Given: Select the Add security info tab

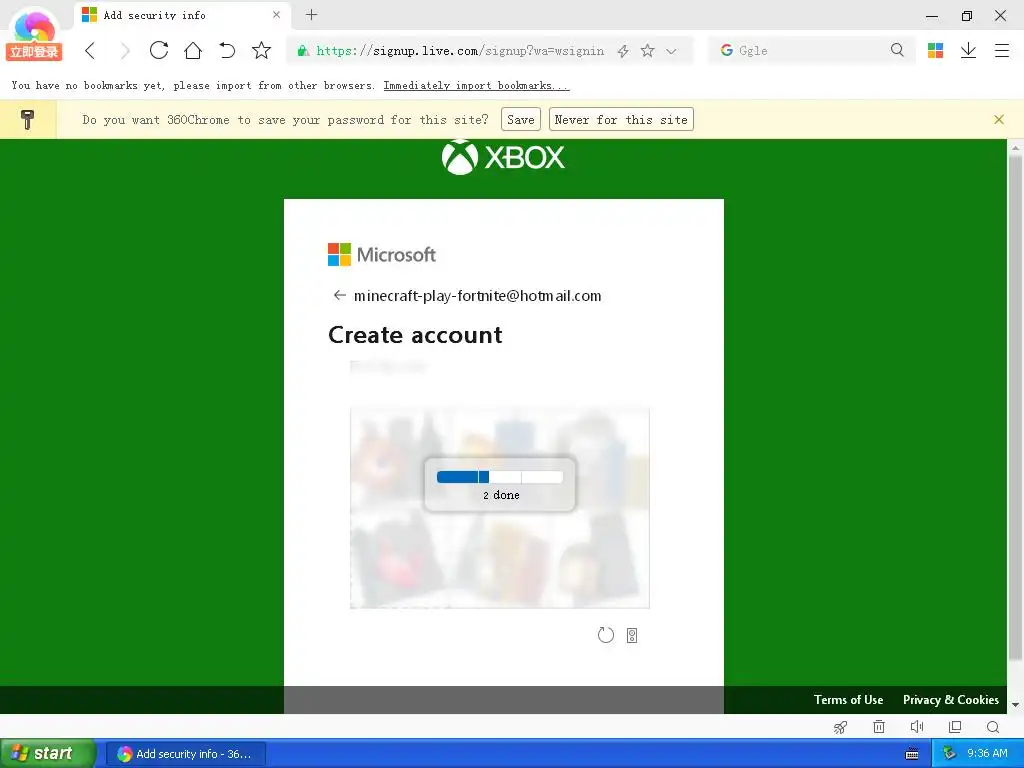Looking at the screenshot, I should pos(182,15).
